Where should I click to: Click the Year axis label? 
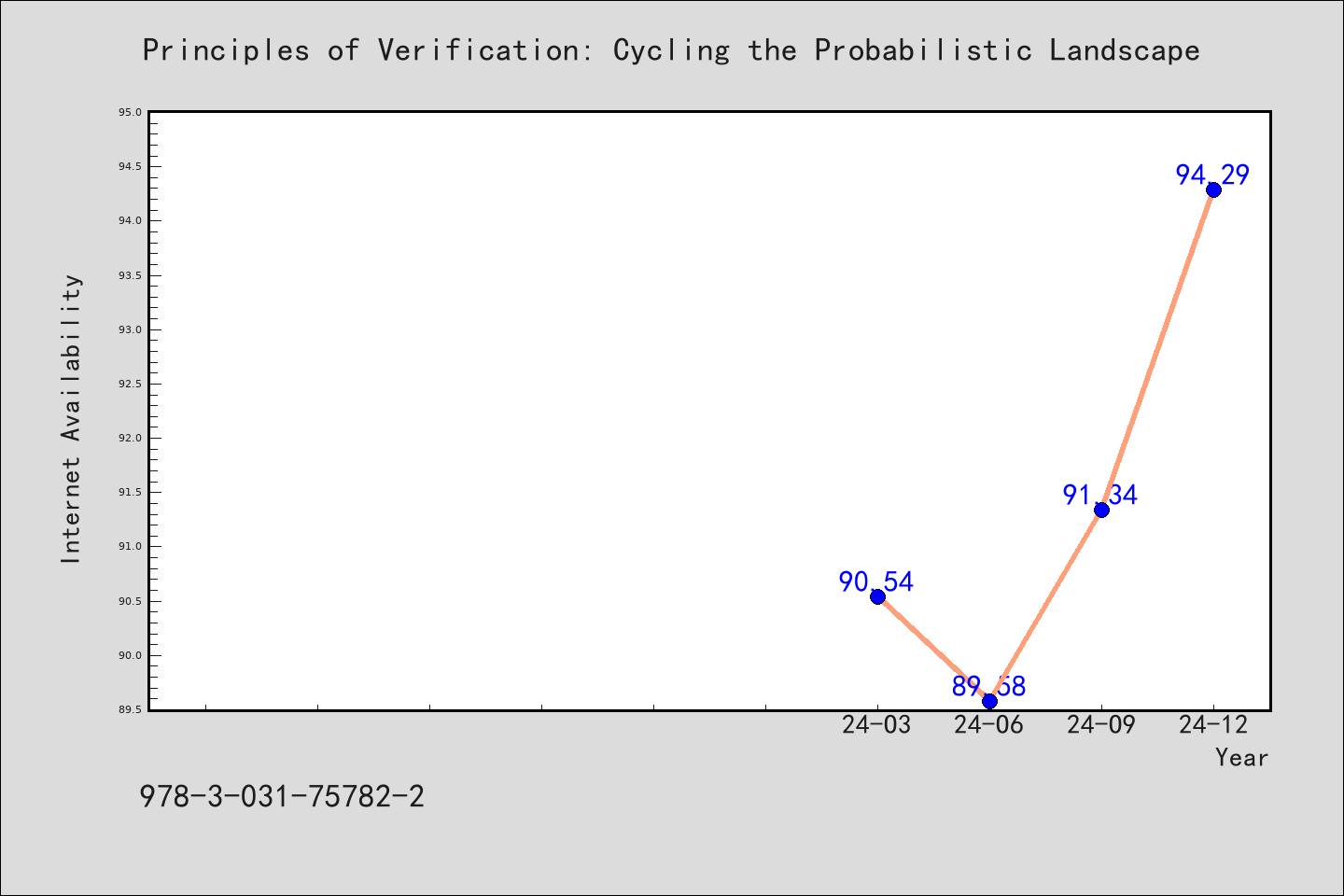(1241, 757)
